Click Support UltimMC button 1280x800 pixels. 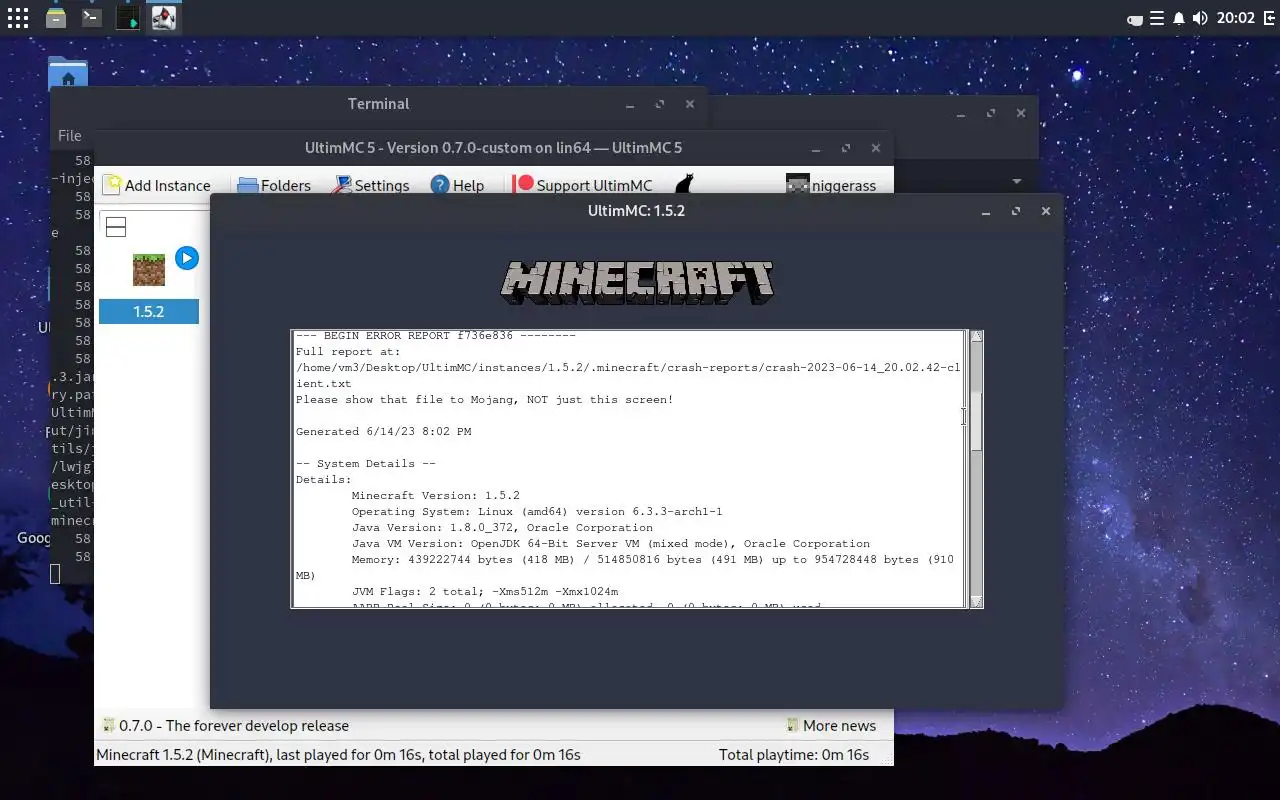583,185
